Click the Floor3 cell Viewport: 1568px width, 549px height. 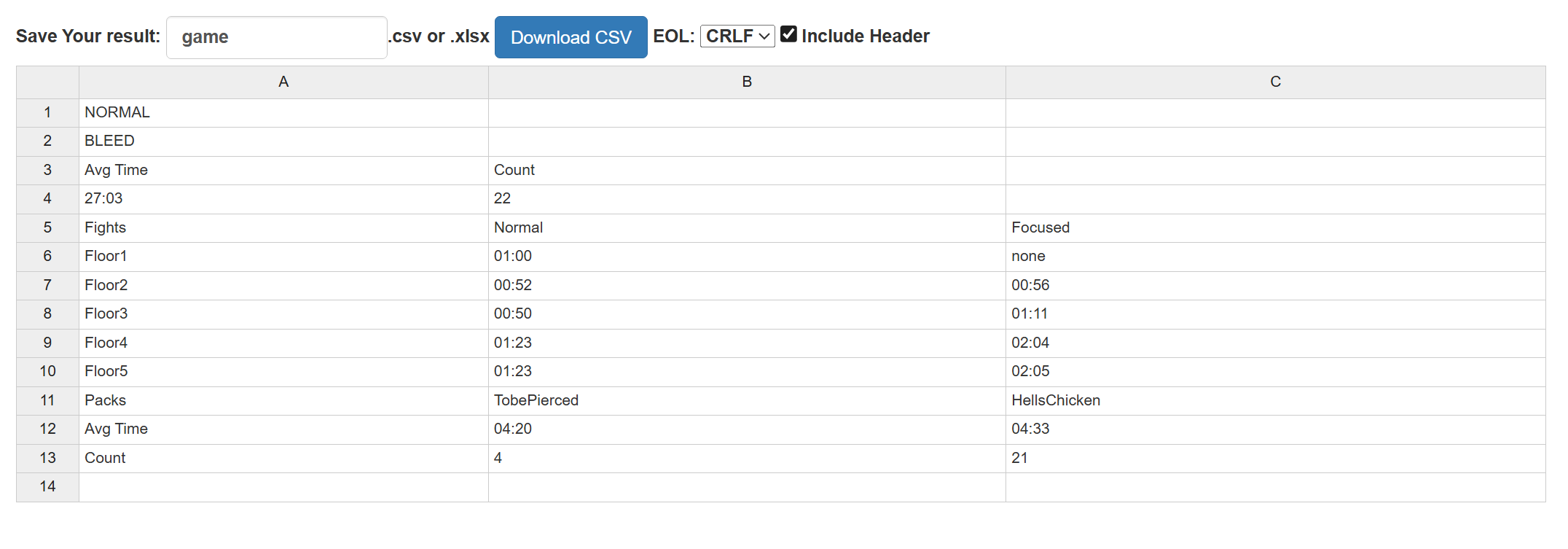[x=283, y=314]
